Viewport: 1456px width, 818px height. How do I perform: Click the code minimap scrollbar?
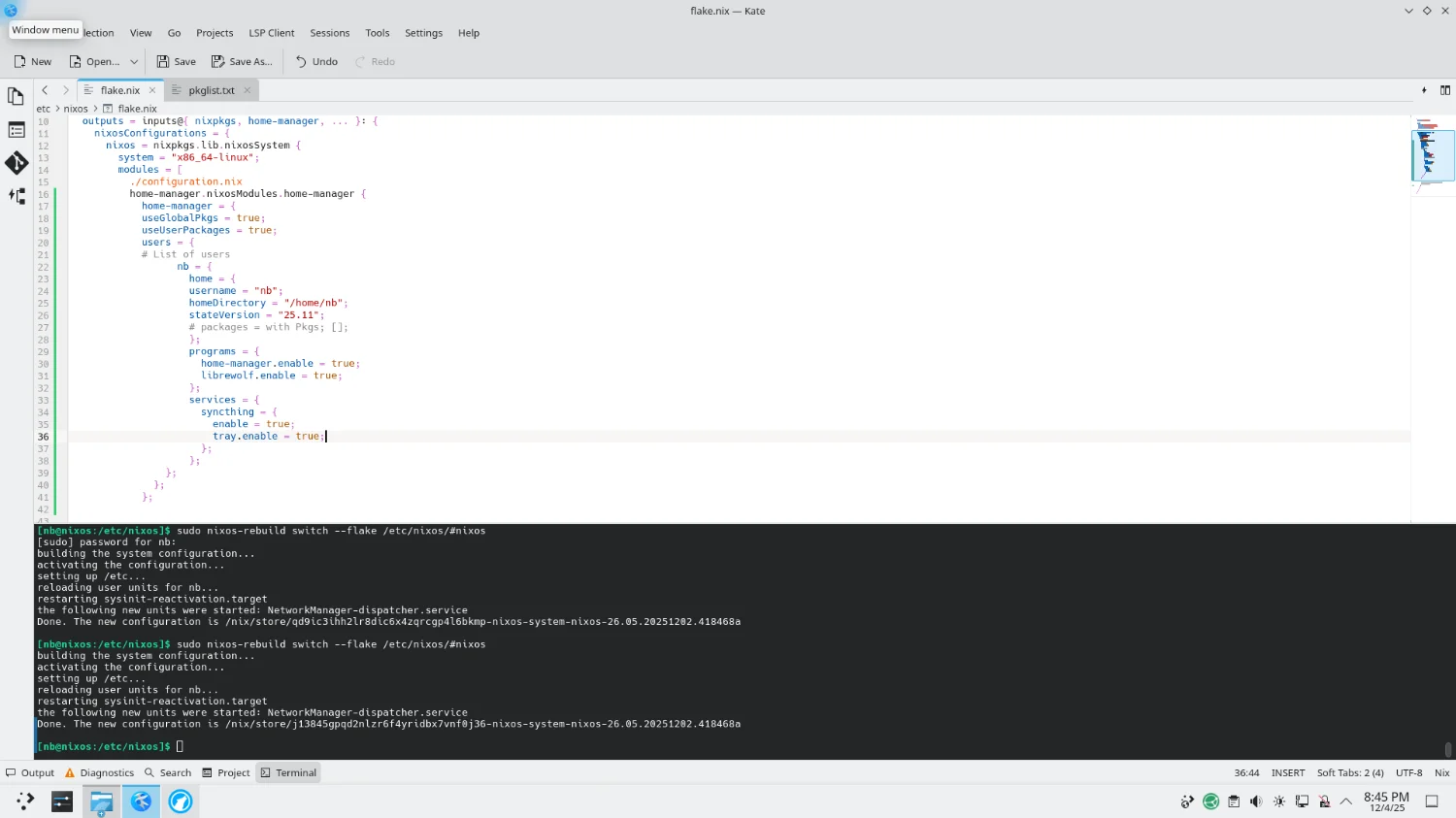coord(1432,155)
